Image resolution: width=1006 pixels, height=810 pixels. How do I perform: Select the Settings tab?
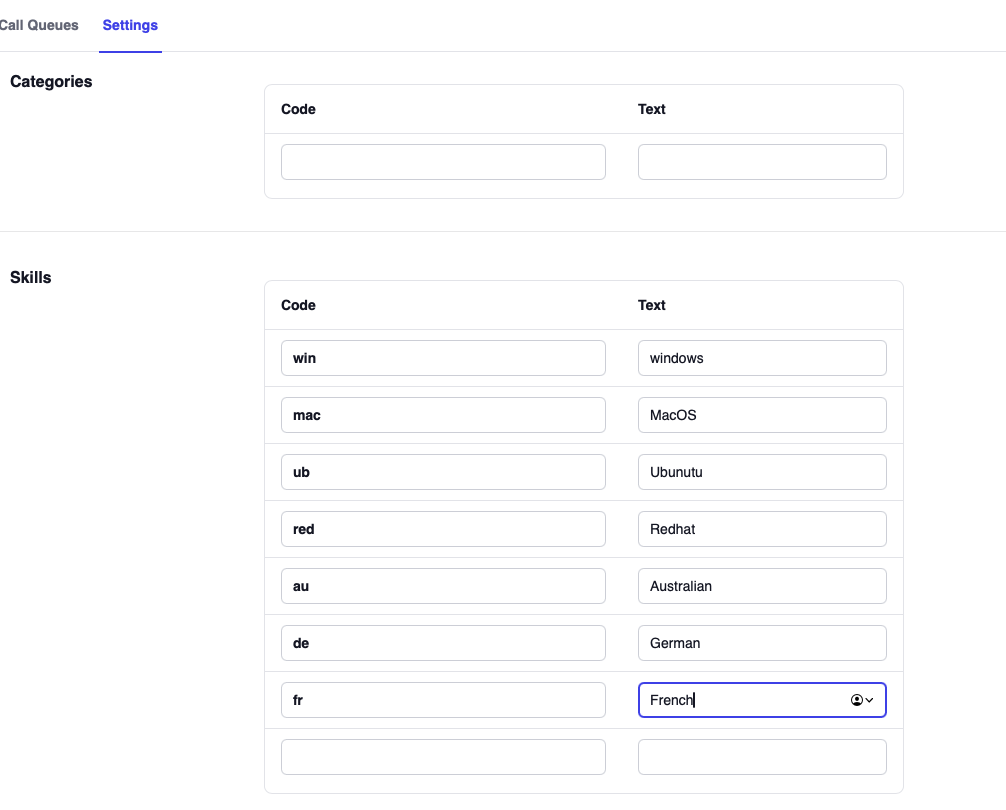click(130, 25)
